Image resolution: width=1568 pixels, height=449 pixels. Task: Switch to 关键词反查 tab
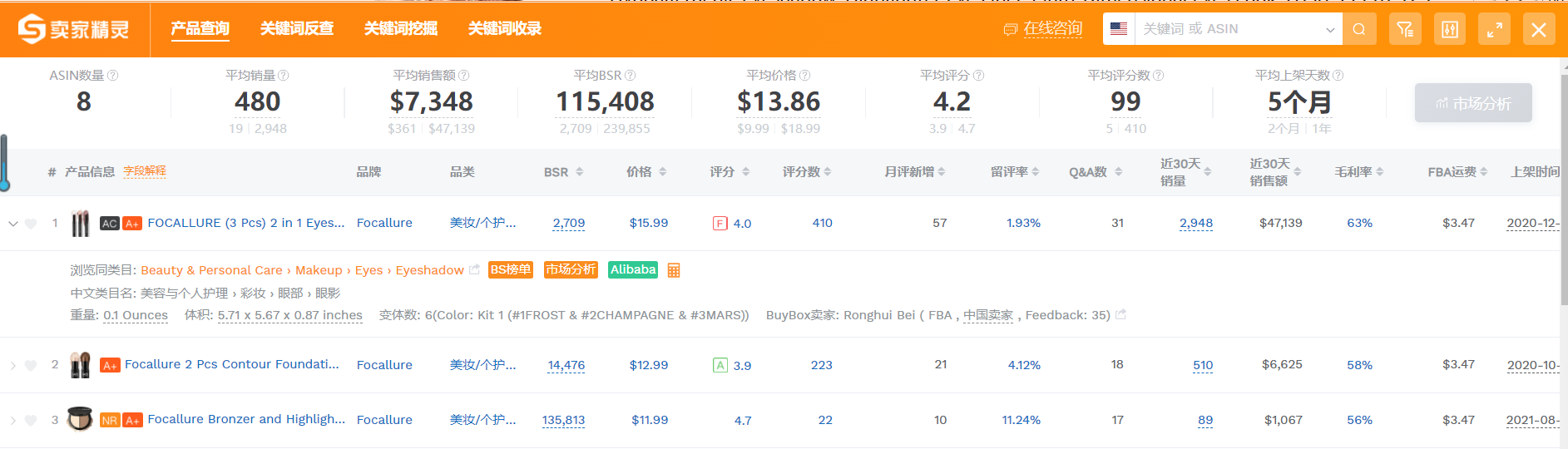pos(297,29)
